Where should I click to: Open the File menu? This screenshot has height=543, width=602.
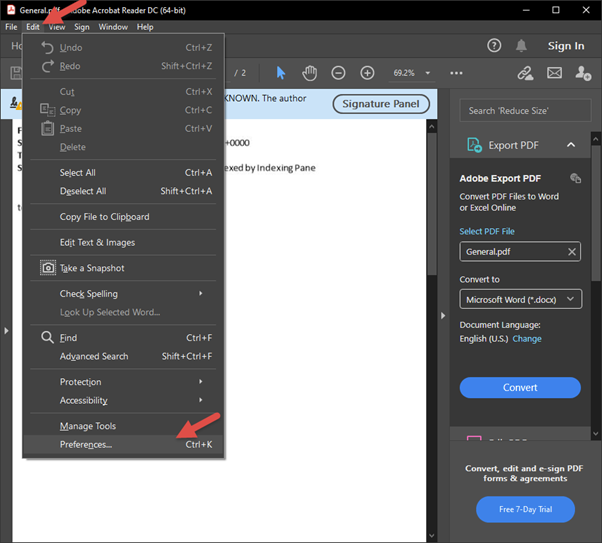pos(11,27)
